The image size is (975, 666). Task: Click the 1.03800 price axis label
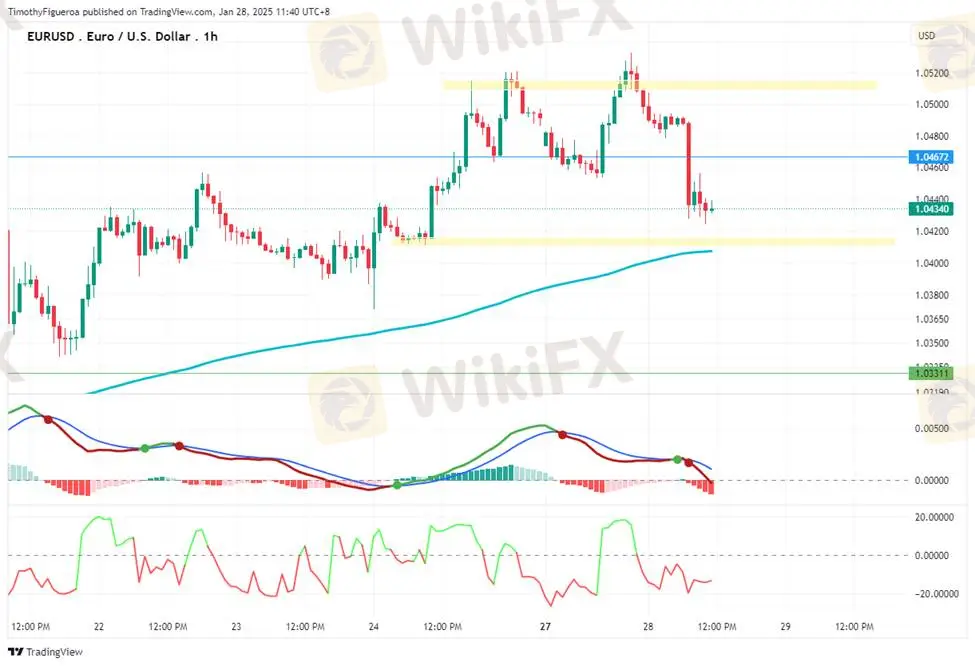coord(931,295)
